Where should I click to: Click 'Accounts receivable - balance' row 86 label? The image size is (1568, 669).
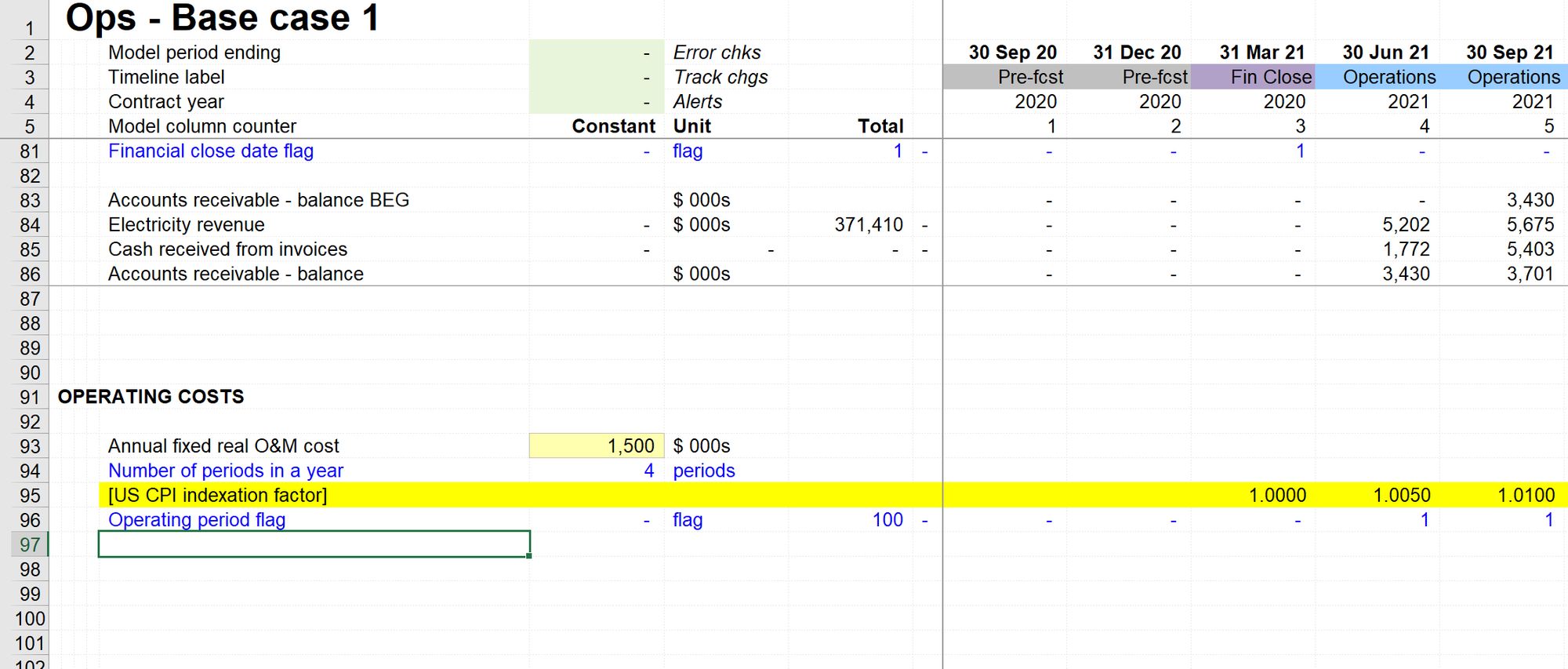tap(236, 274)
